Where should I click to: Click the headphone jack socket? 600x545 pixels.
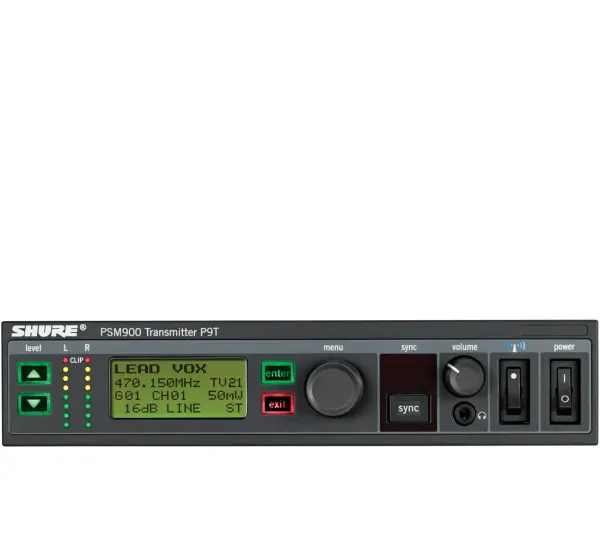point(463,412)
